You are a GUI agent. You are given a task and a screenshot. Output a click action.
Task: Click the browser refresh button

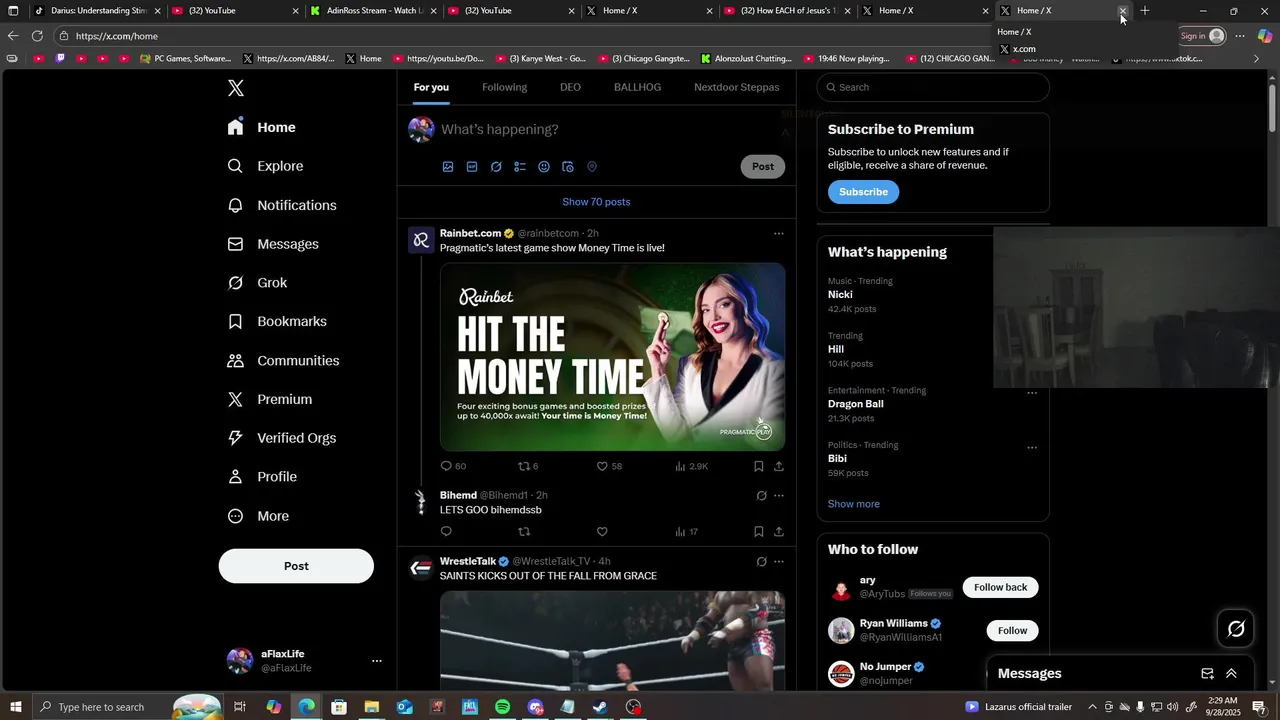[37, 36]
